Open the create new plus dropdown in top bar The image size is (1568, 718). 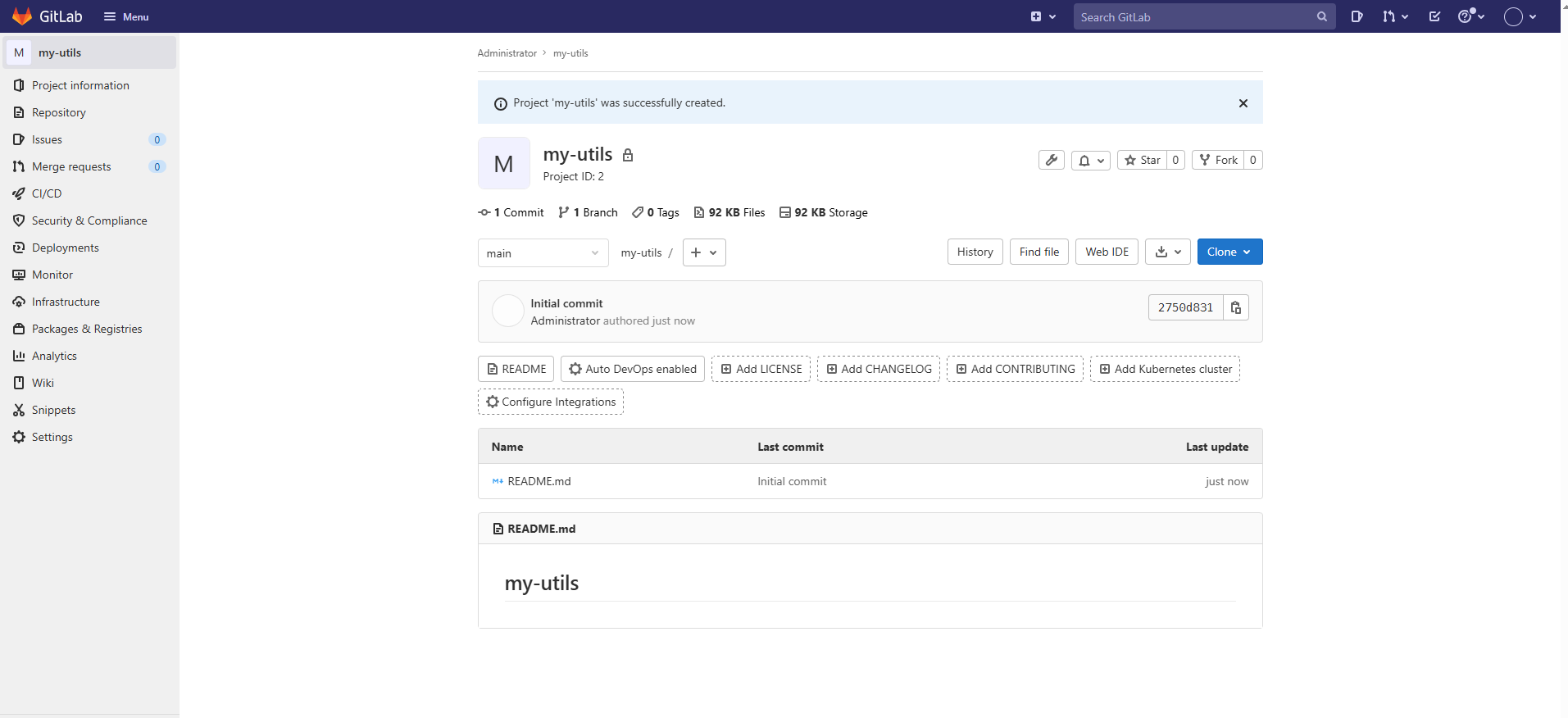click(x=1043, y=16)
